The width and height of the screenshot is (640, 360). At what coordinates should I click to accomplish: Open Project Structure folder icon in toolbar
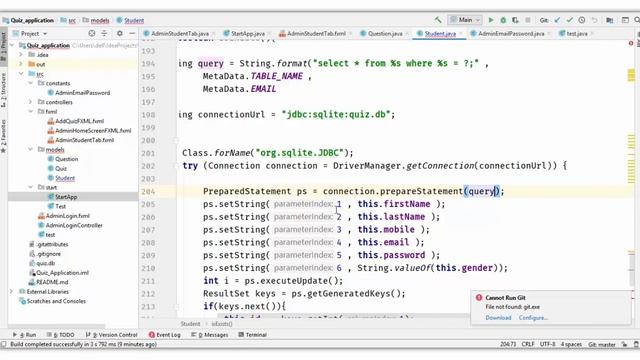point(610,20)
